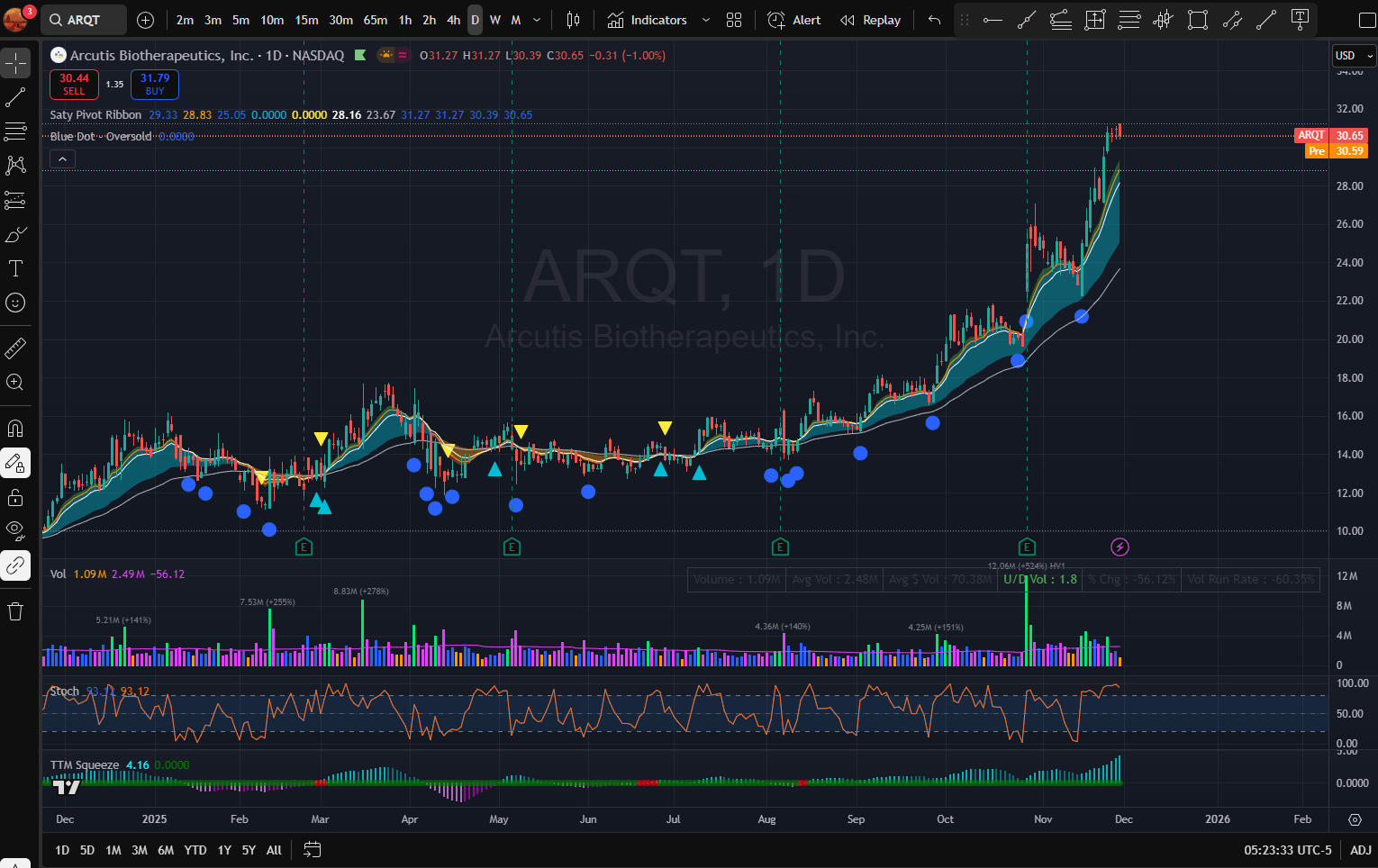Click the plus compare symbol icon
This screenshot has width=1378, height=868.
click(146, 20)
